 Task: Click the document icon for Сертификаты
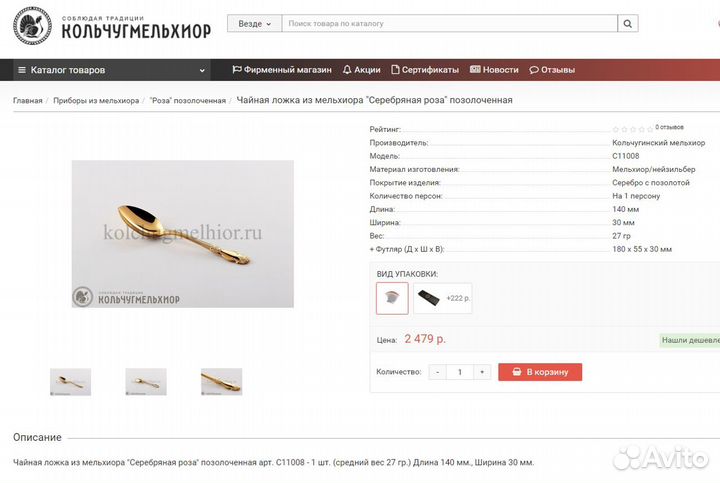click(x=395, y=70)
